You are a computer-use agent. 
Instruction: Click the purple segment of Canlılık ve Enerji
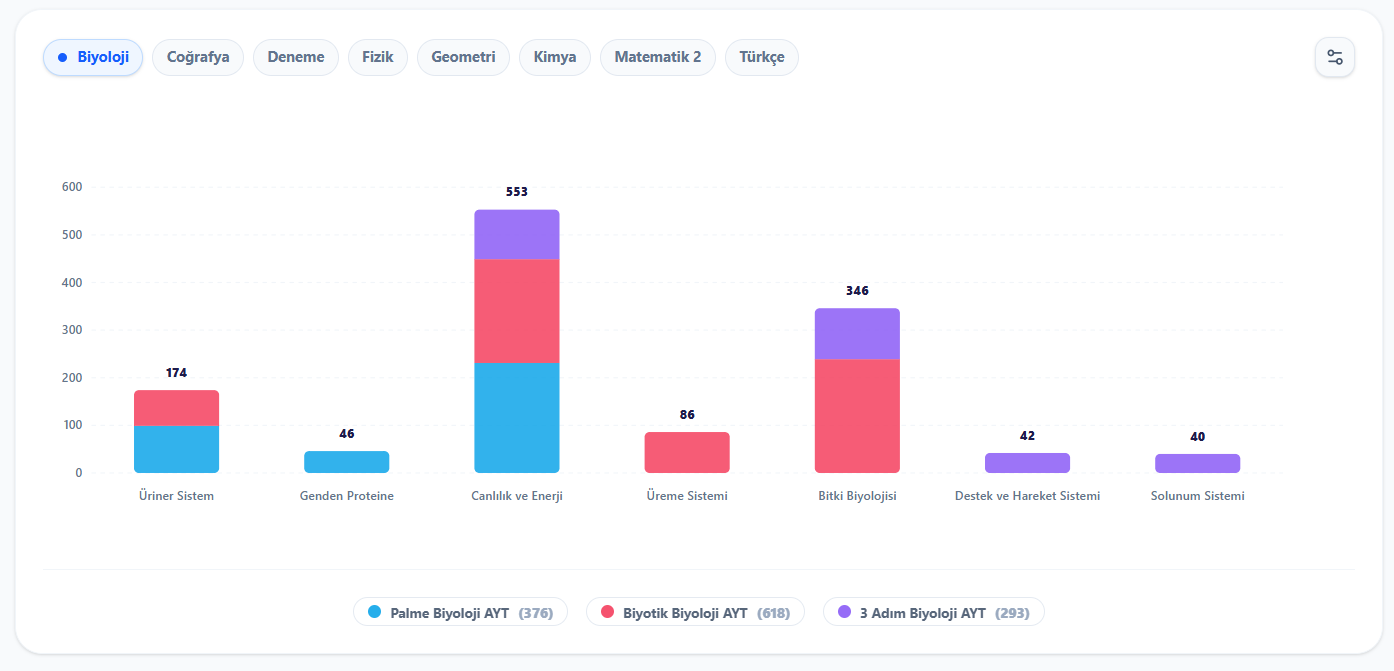516,234
